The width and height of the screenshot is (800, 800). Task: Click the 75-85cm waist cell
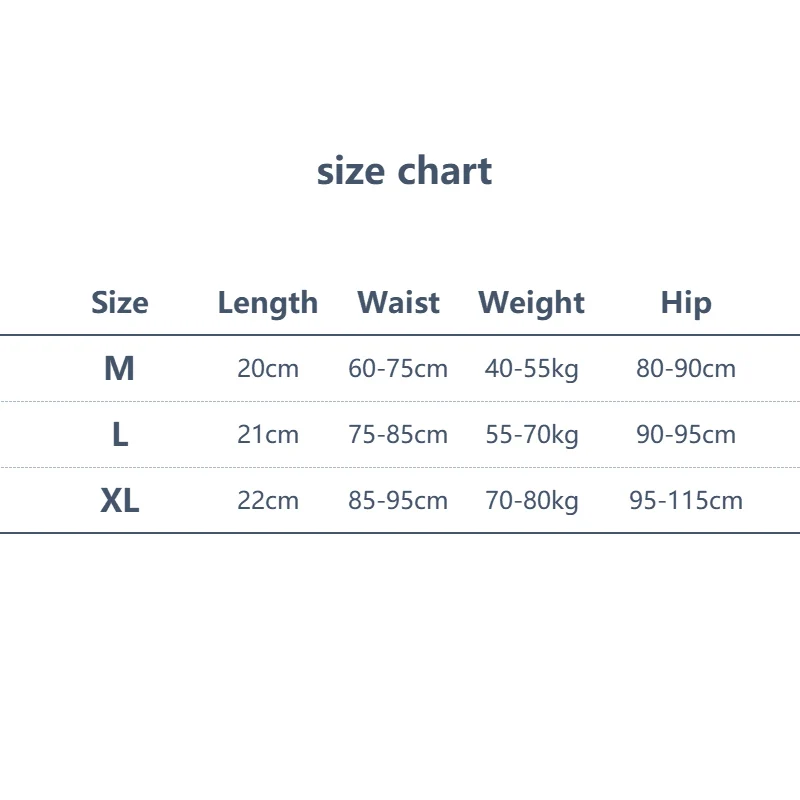tap(398, 434)
